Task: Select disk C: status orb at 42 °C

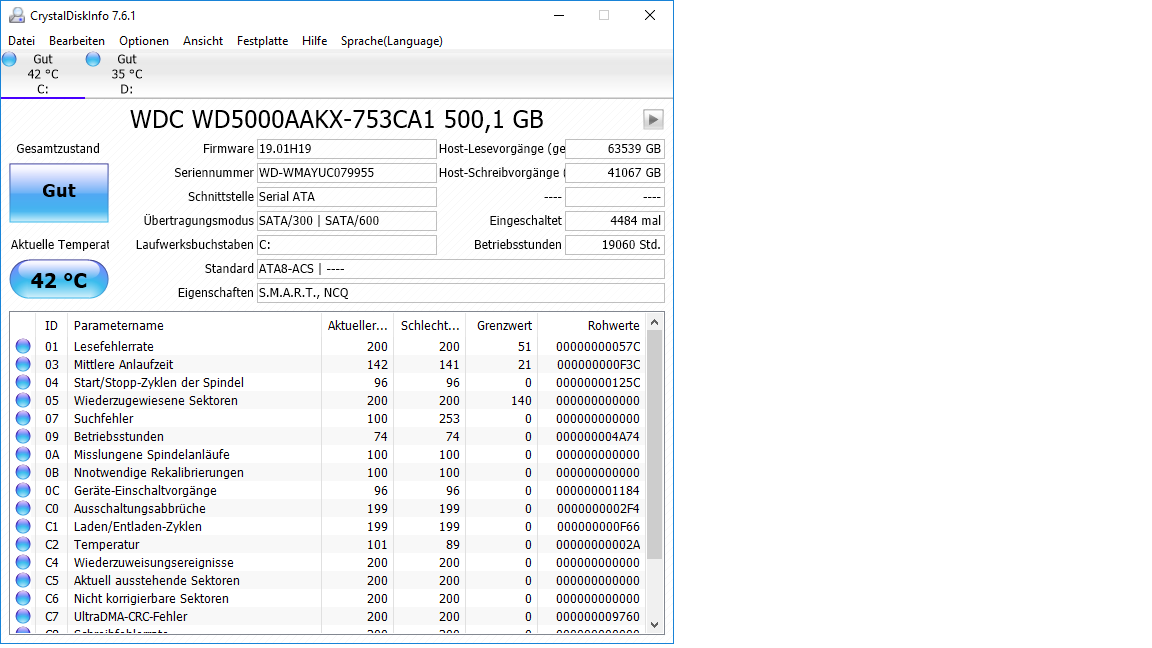Action: tap(10, 60)
